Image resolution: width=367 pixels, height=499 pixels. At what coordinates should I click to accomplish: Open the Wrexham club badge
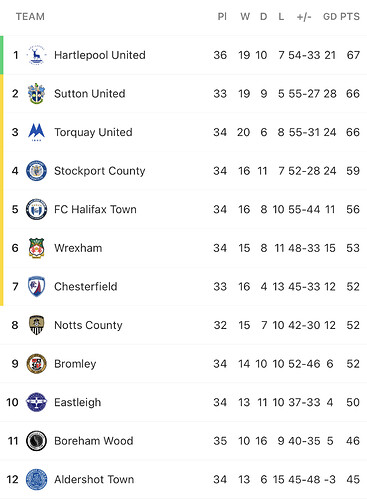pos(36,248)
